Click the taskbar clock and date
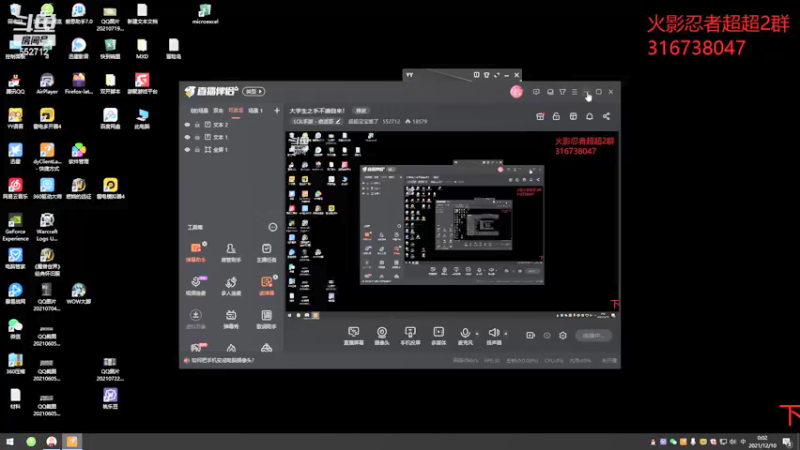 (x=762, y=442)
